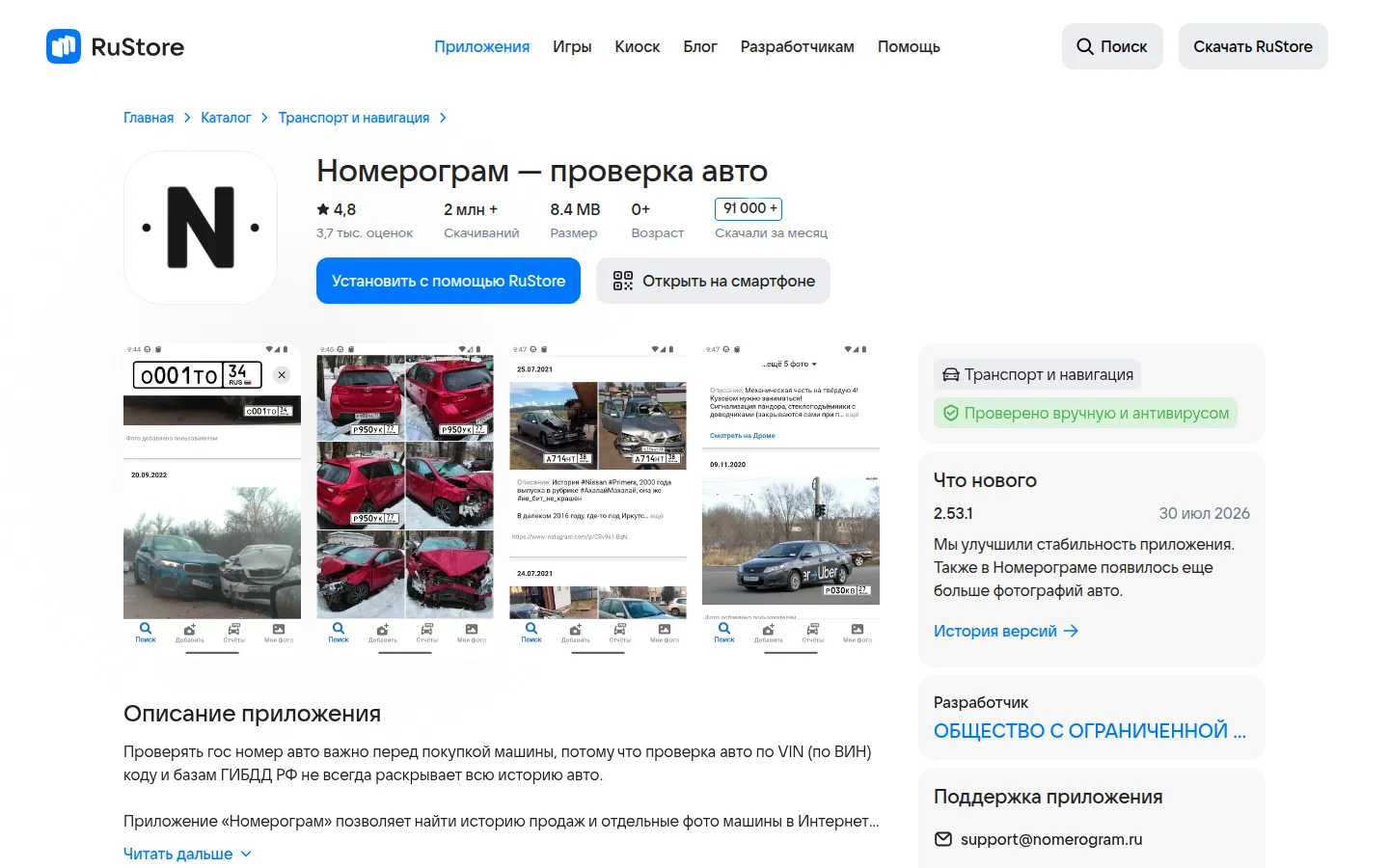Viewport: 1389px width, 868px height.
Task: Click Проверено вручную и антивирусом badge
Action: click(1085, 413)
